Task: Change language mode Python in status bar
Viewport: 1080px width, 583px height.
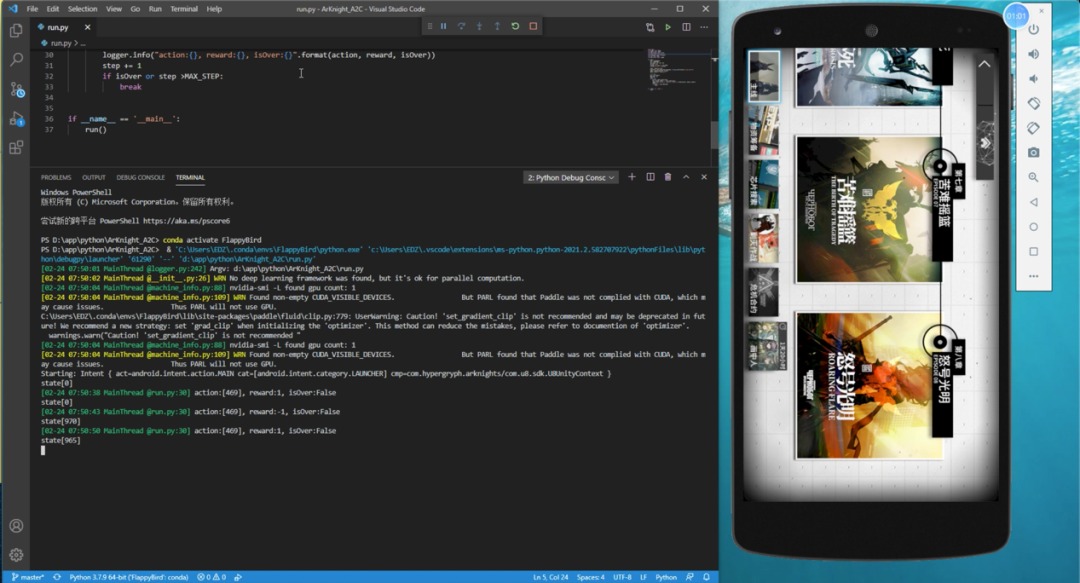Action: pyautogui.click(x=665, y=577)
